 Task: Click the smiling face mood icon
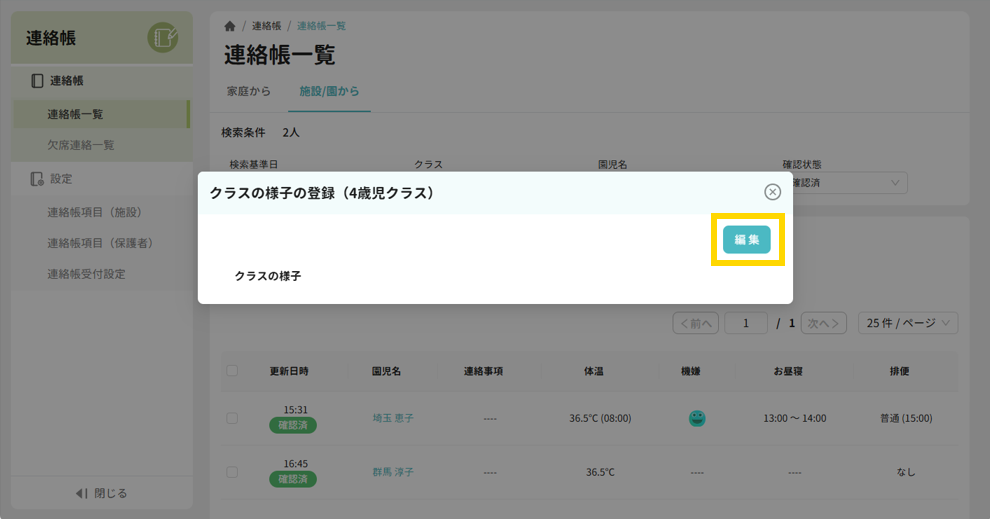coord(697,418)
